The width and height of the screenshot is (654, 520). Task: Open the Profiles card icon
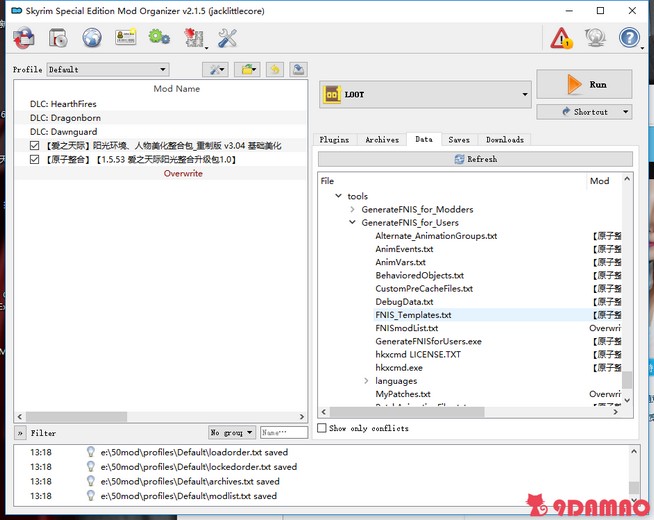(126, 38)
